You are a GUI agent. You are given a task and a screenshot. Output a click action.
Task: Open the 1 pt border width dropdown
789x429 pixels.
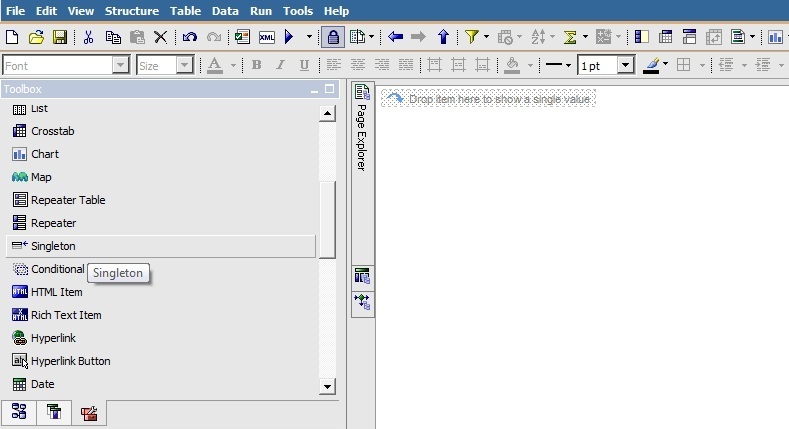click(x=625, y=65)
